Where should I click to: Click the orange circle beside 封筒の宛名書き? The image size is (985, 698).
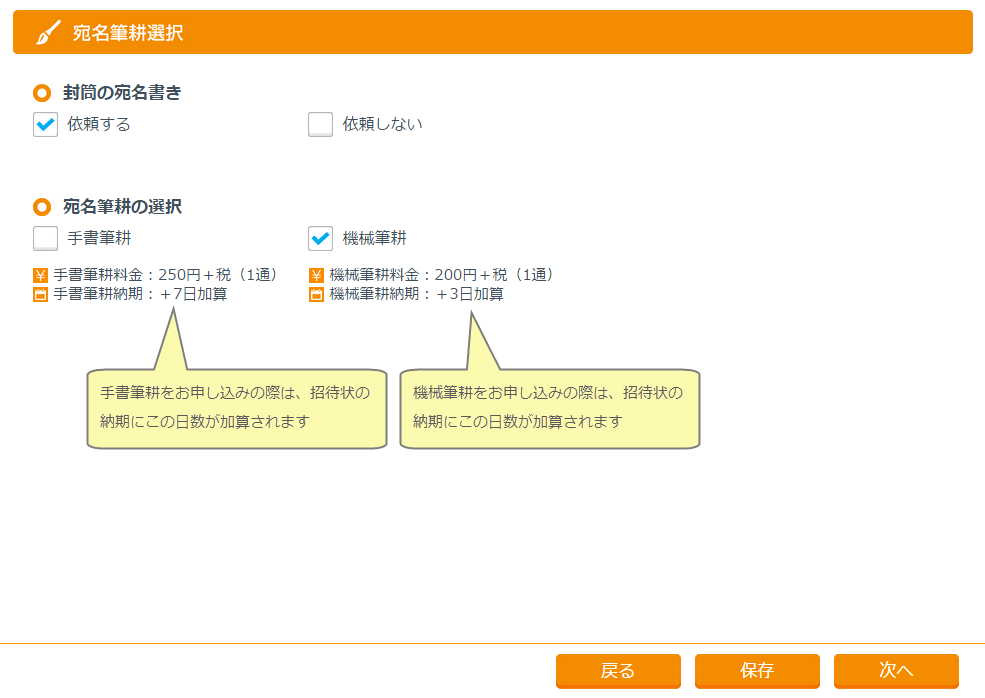pos(42,93)
